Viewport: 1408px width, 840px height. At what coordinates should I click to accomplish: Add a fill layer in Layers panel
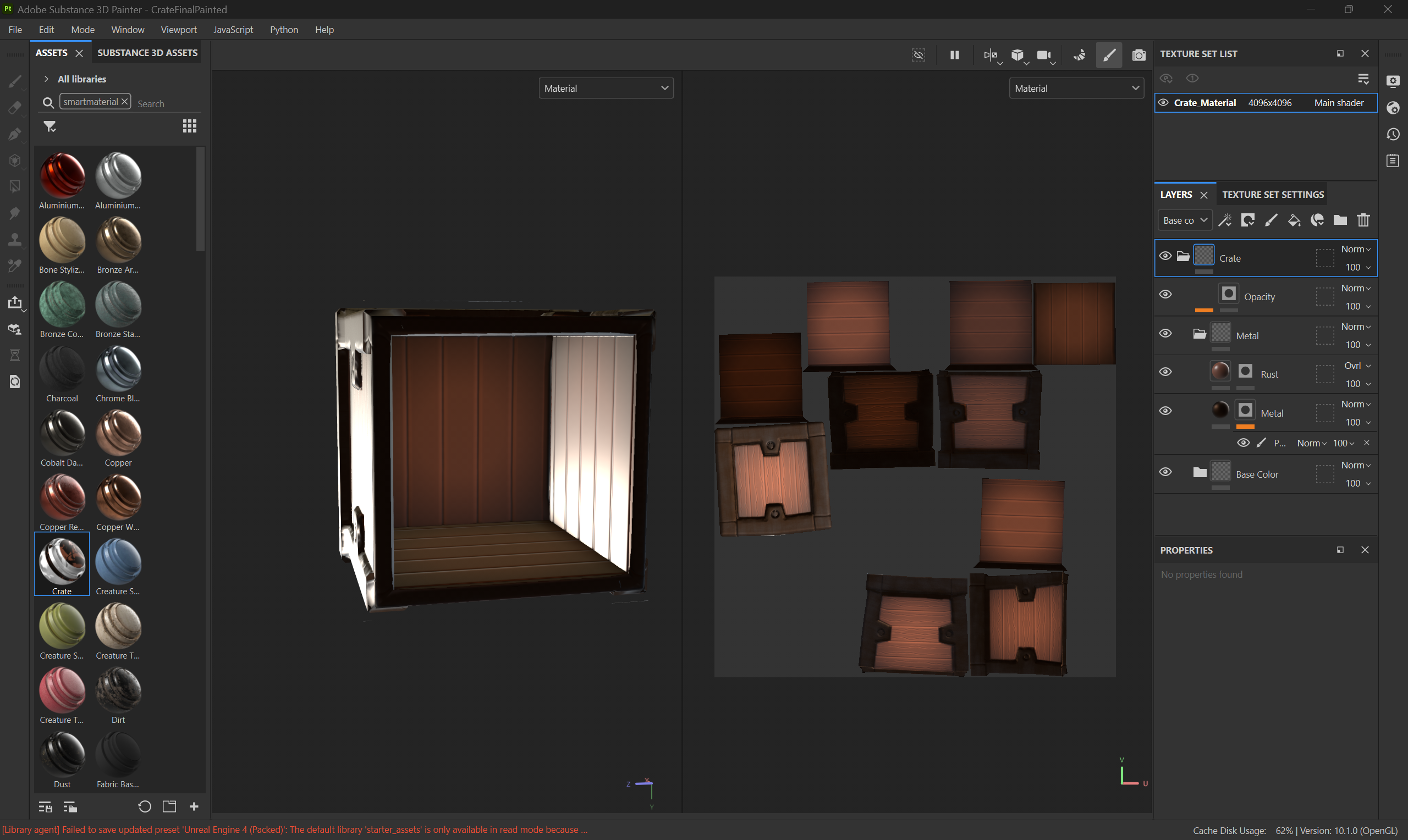(x=1294, y=220)
